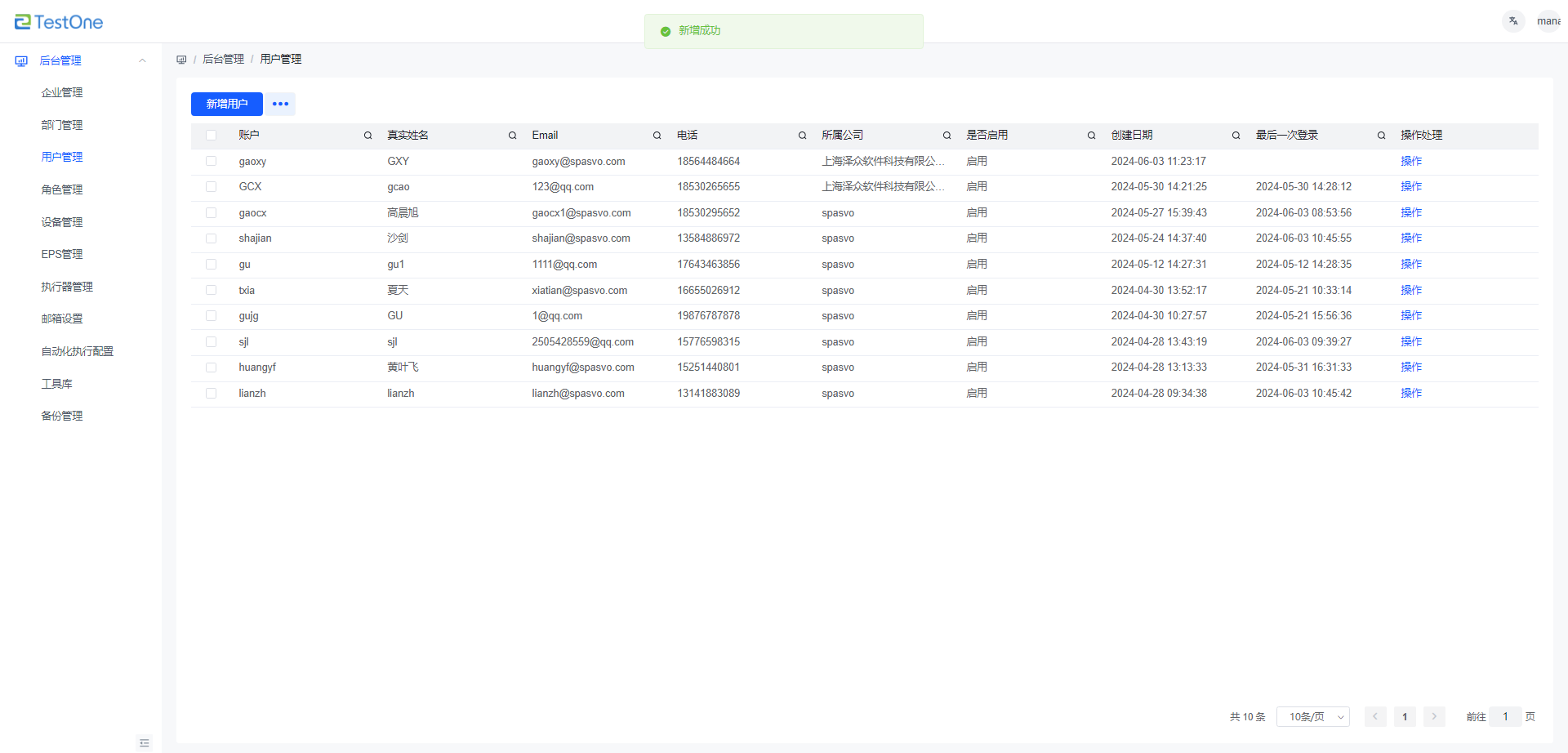Viewport: 1568px width, 753px height.
Task: Click the language switch icon in top bar
Action: pyautogui.click(x=1513, y=21)
